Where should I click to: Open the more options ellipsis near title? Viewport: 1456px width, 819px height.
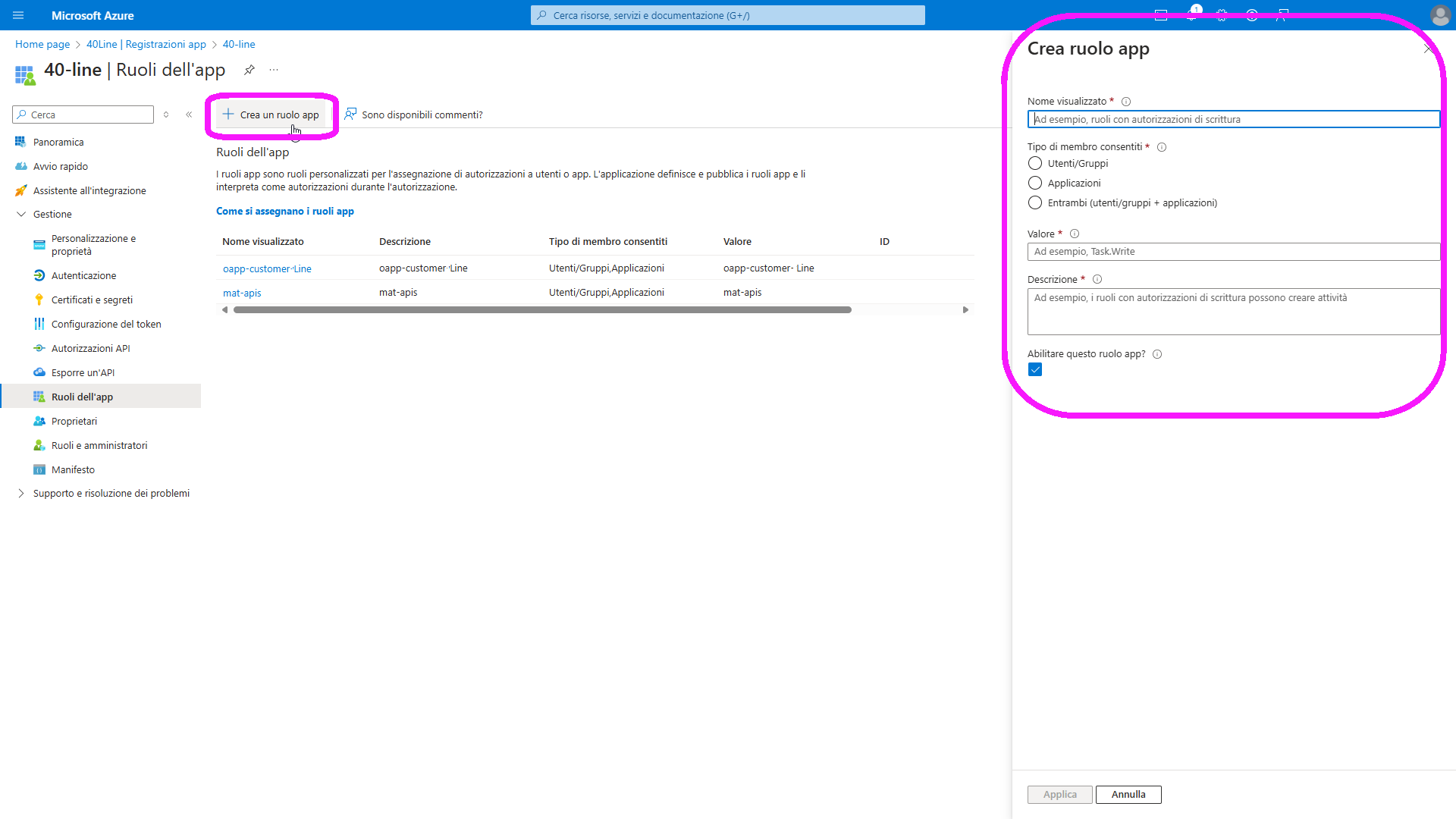tap(274, 70)
